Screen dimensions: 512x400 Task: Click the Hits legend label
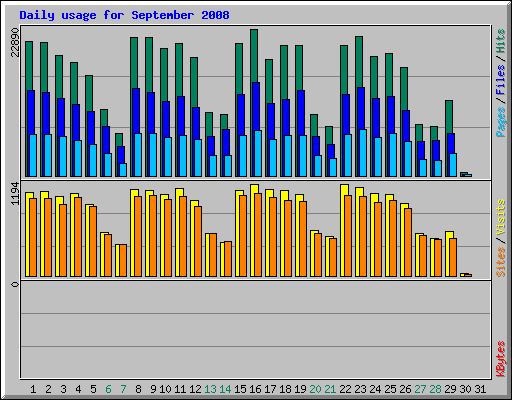501,41
